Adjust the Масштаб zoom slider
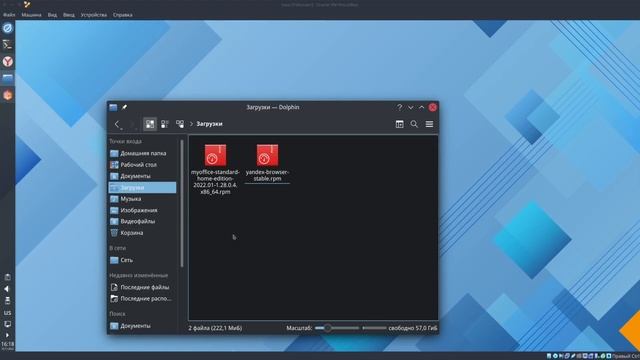The height and width of the screenshot is (360, 640). 337,328
